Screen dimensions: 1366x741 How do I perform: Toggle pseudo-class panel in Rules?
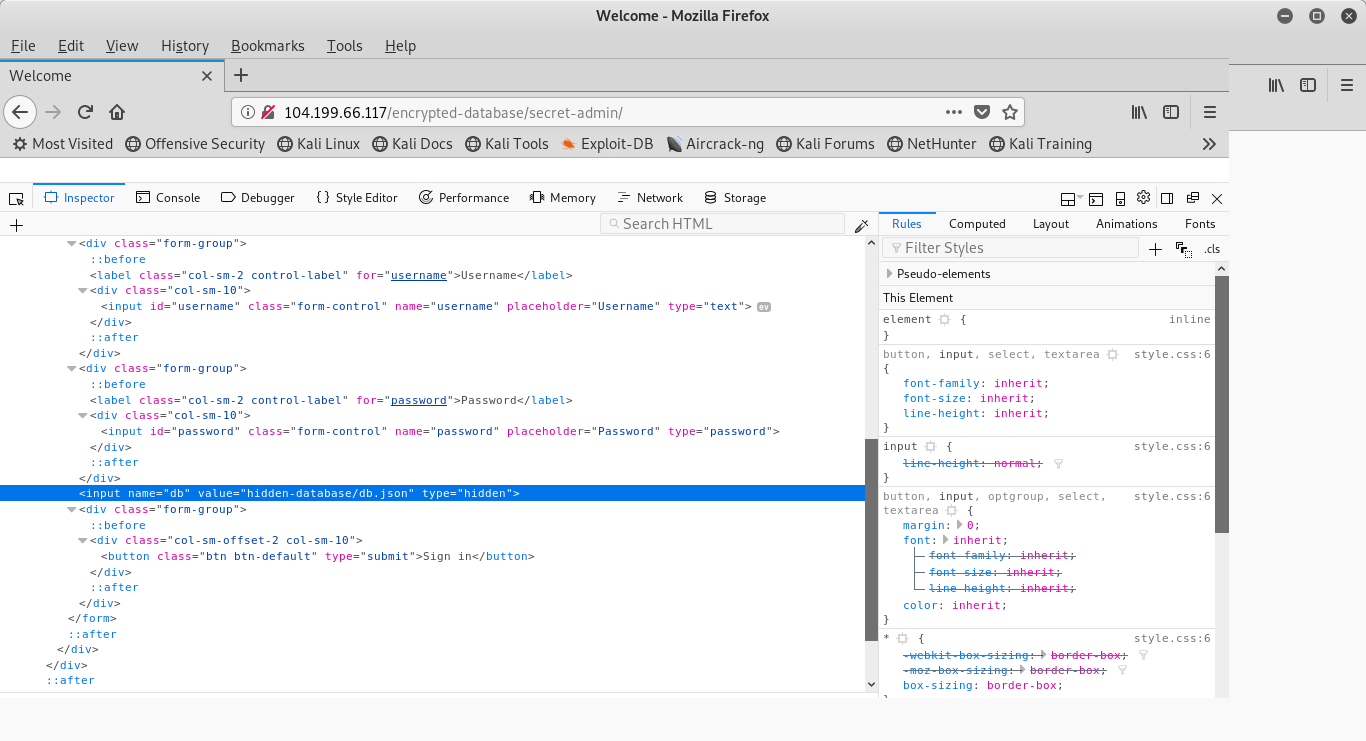1184,249
